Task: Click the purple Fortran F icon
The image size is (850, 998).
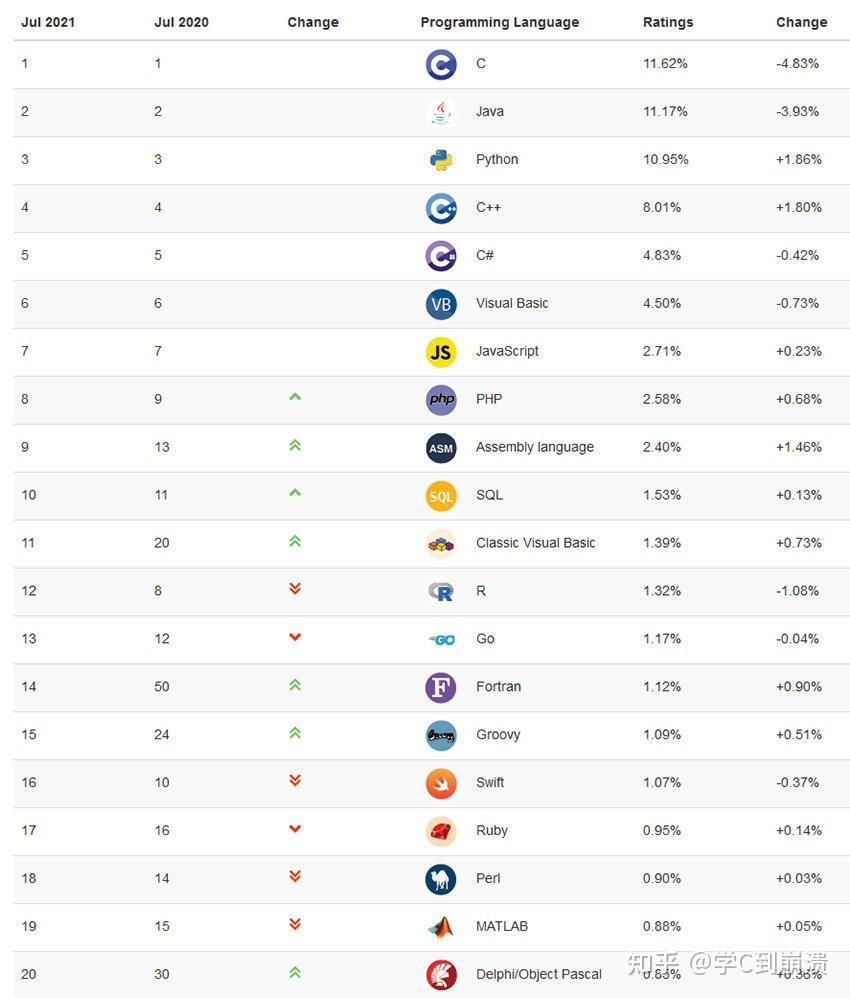Action: (x=441, y=687)
